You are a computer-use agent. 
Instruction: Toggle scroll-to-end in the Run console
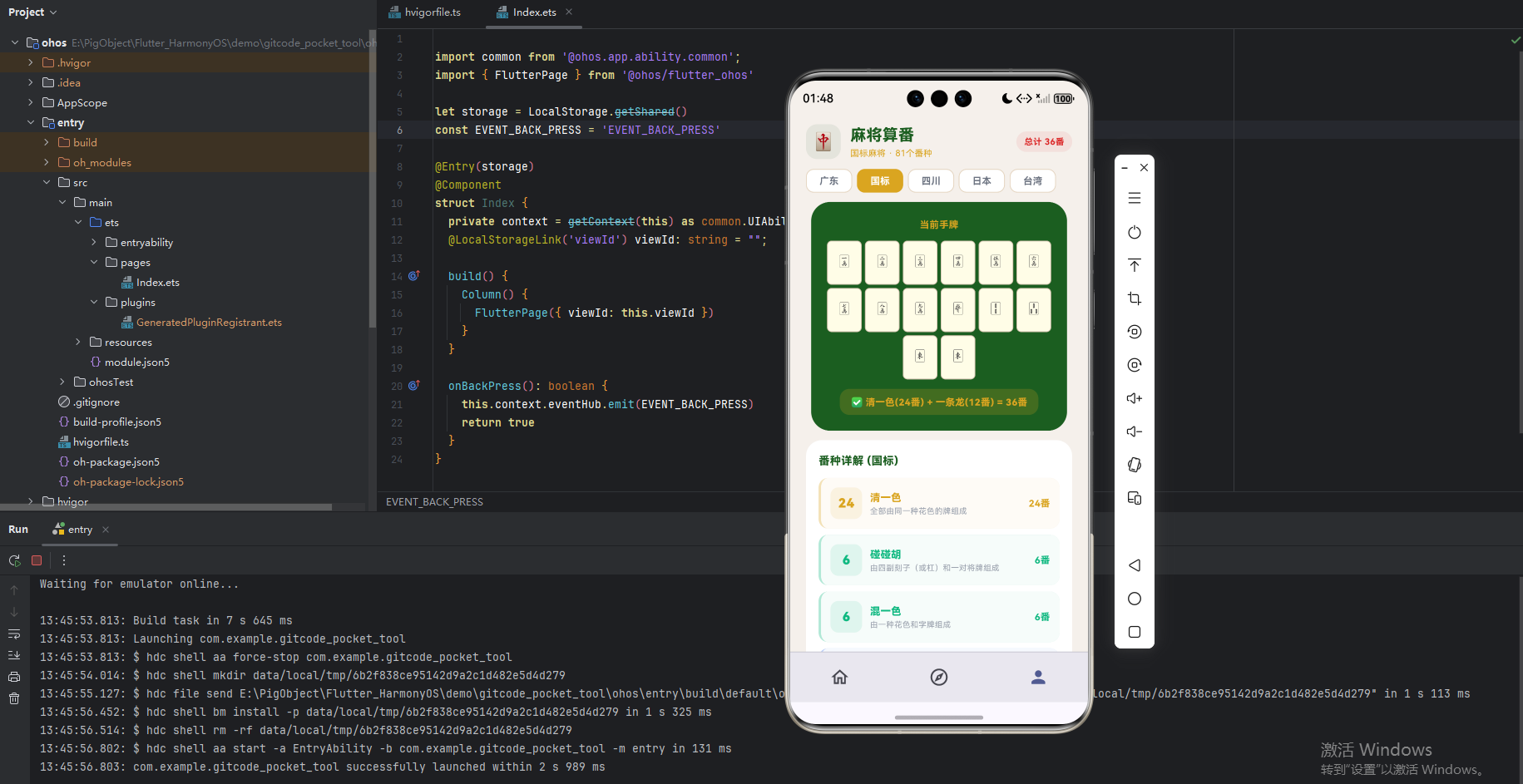[x=14, y=655]
